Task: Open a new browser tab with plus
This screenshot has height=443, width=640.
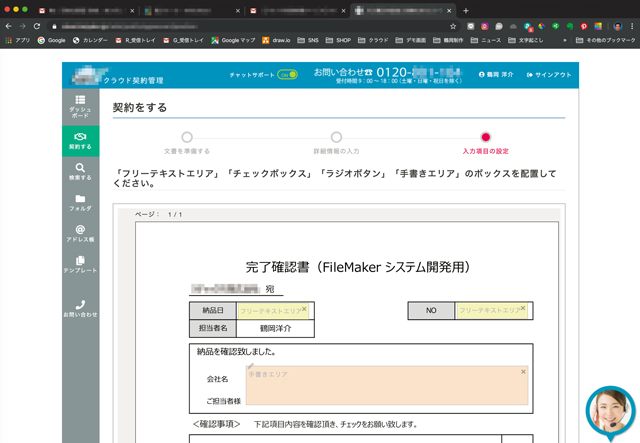Action: [x=466, y=11]
